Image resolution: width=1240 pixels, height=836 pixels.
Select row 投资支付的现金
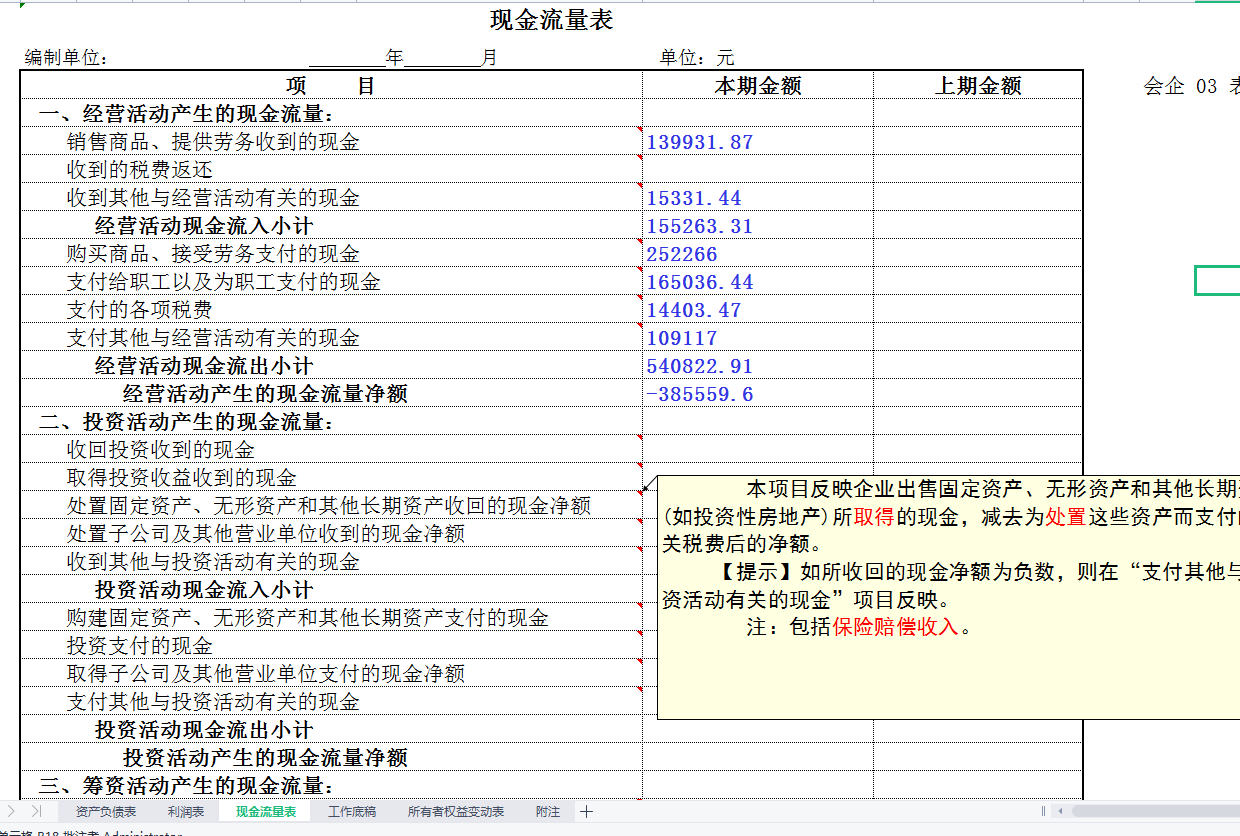140,646
